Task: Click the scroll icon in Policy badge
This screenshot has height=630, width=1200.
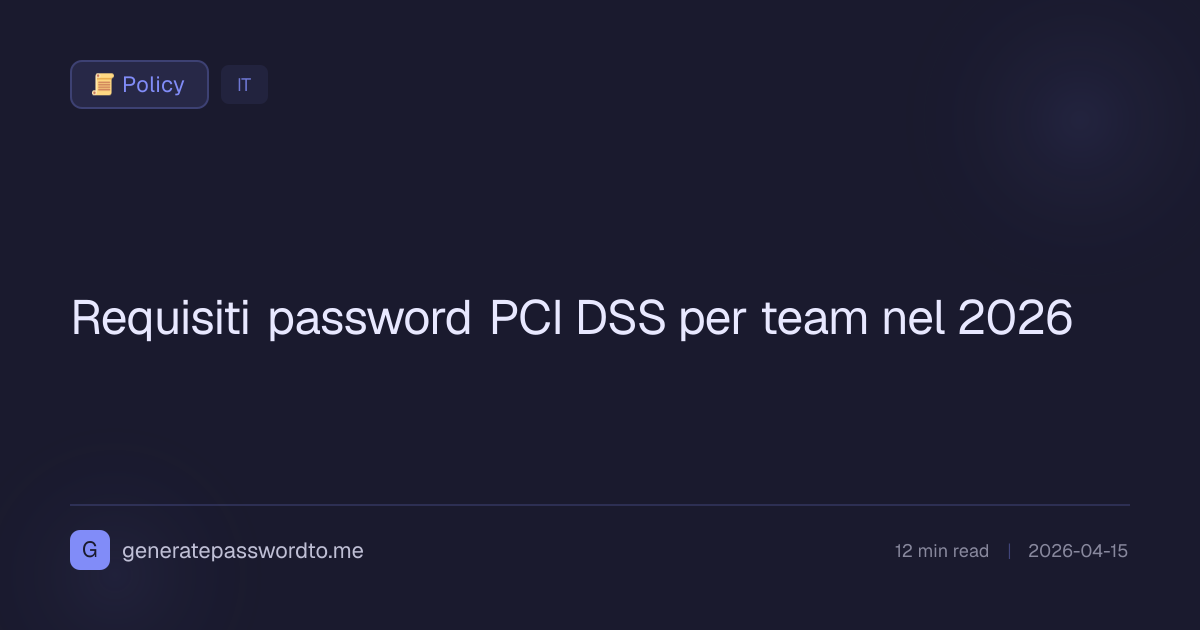Action: pos(102,85)
